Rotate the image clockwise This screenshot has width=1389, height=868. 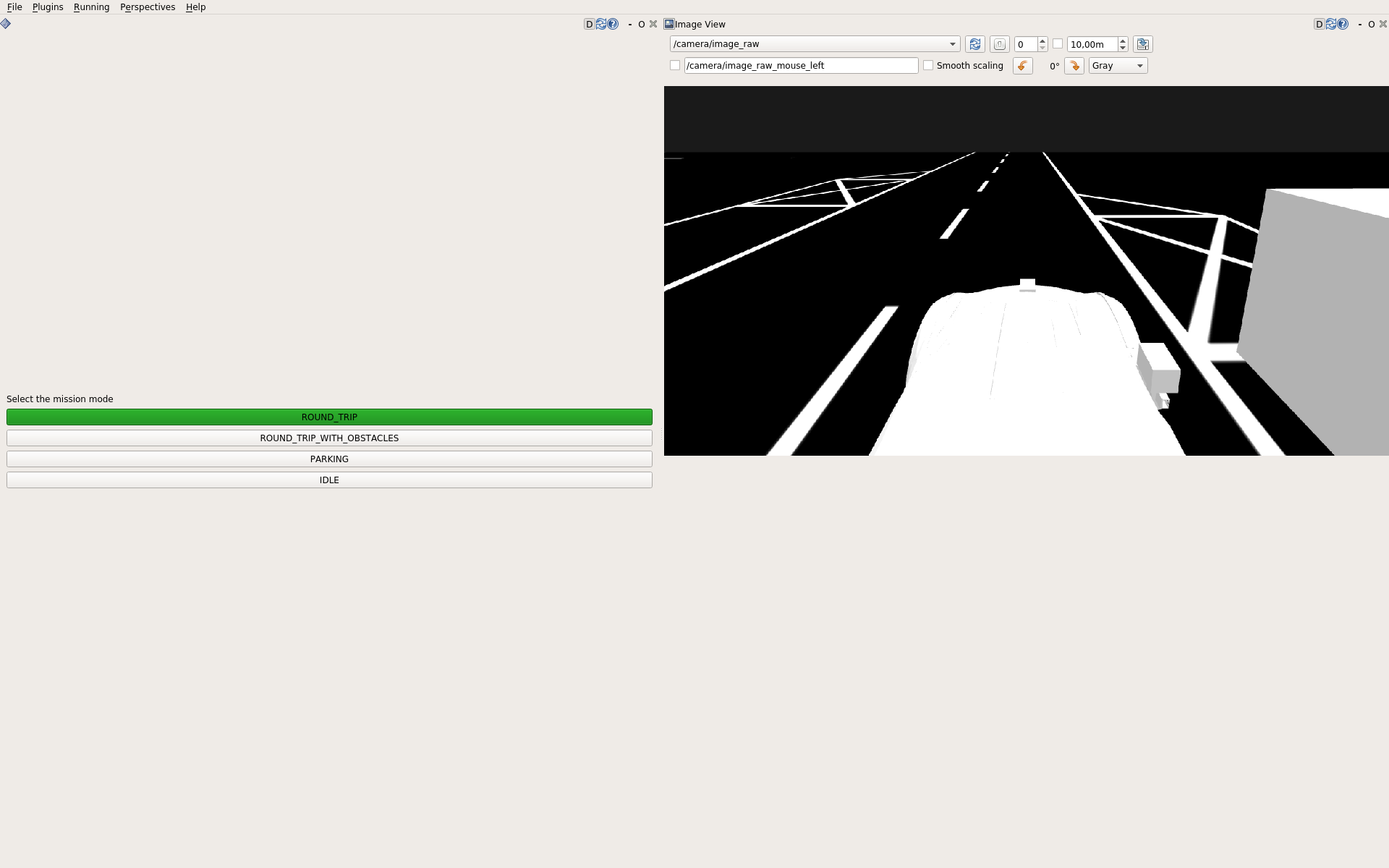tap(1074, 66)
